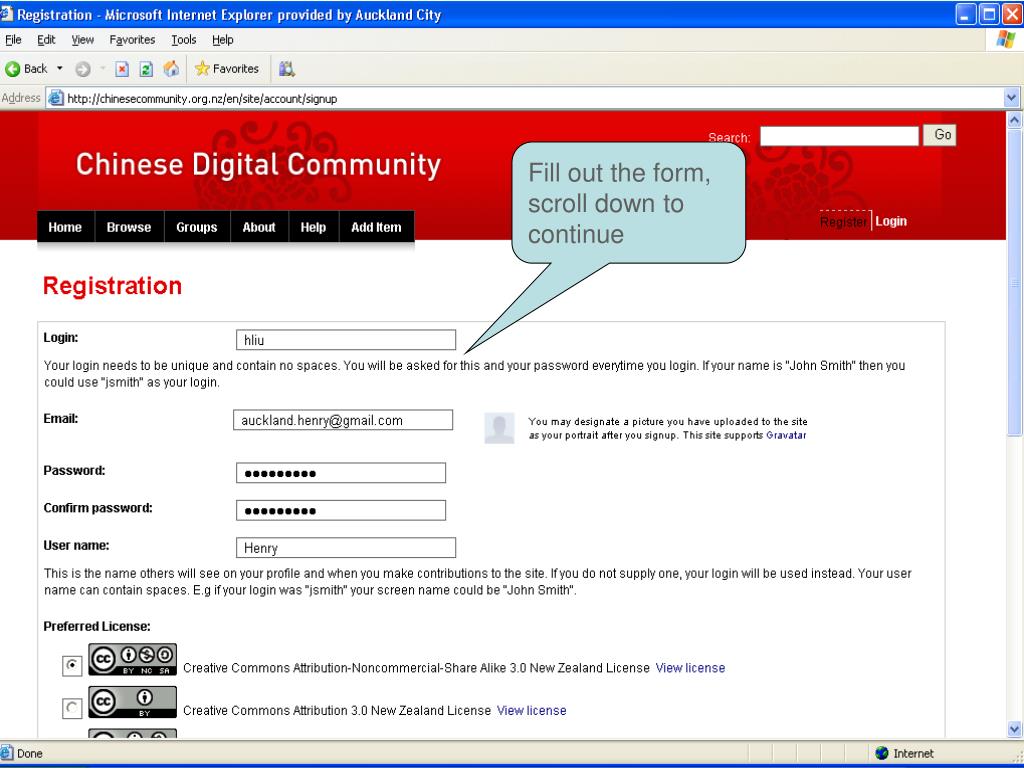Open the Favorites star button

click(227, 69)
